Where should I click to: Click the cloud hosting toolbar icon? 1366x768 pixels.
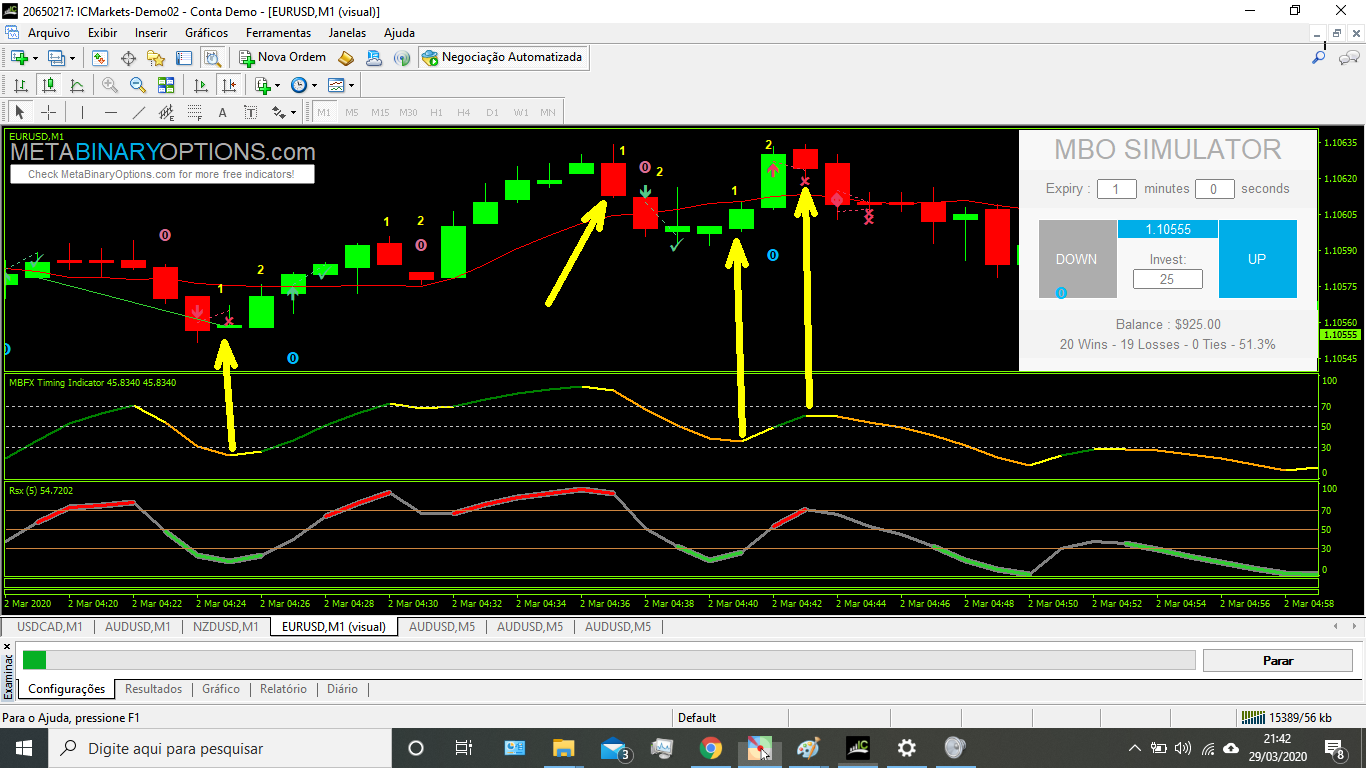[374, 58]
